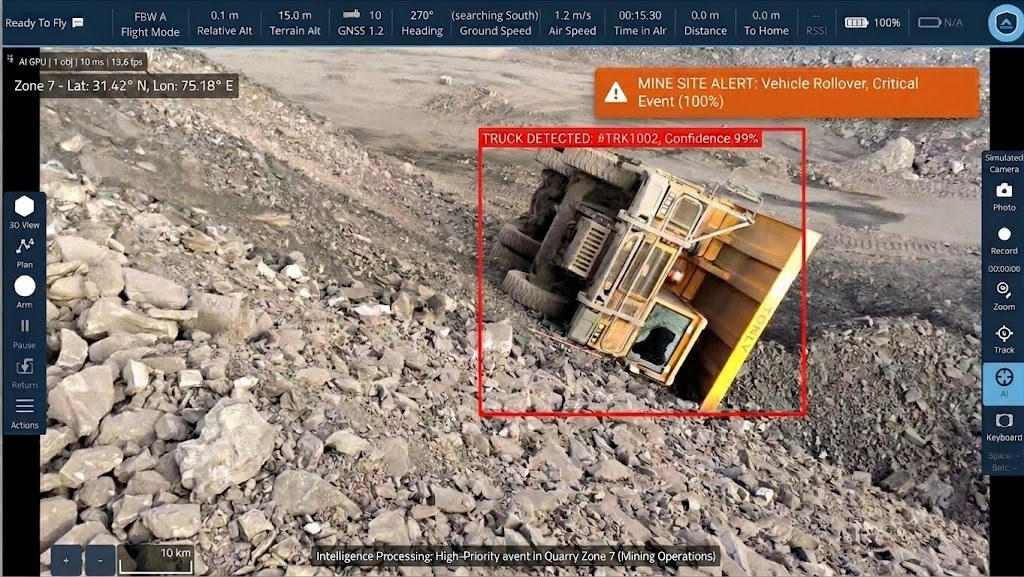Click the RSSI signal indicator
1024x577 pixels.
coord(816,23)
